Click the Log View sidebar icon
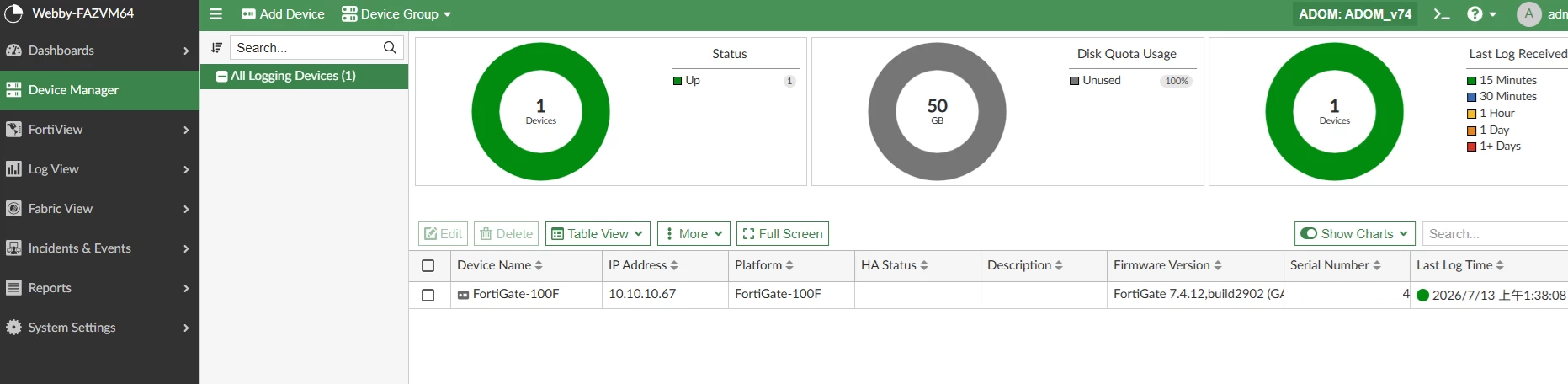Image resolution: width=1568 pixels, height=384 pixels. (13, 169)
